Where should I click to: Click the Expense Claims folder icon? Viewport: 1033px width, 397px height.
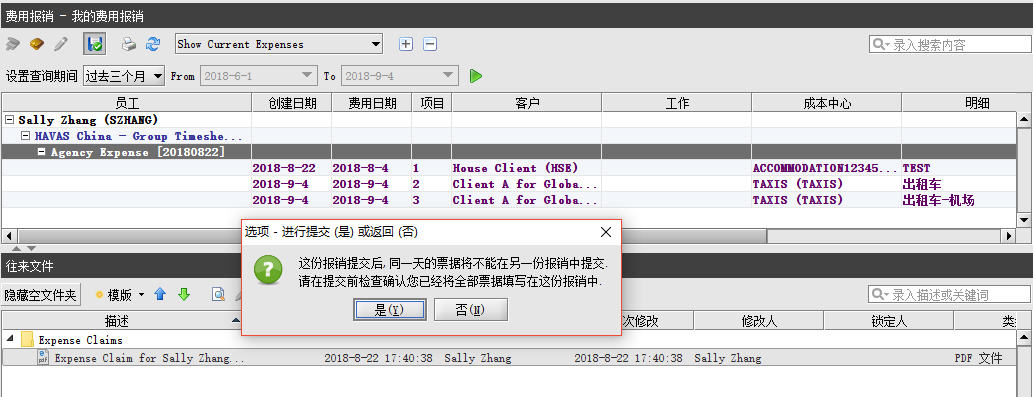pos(27,340)
